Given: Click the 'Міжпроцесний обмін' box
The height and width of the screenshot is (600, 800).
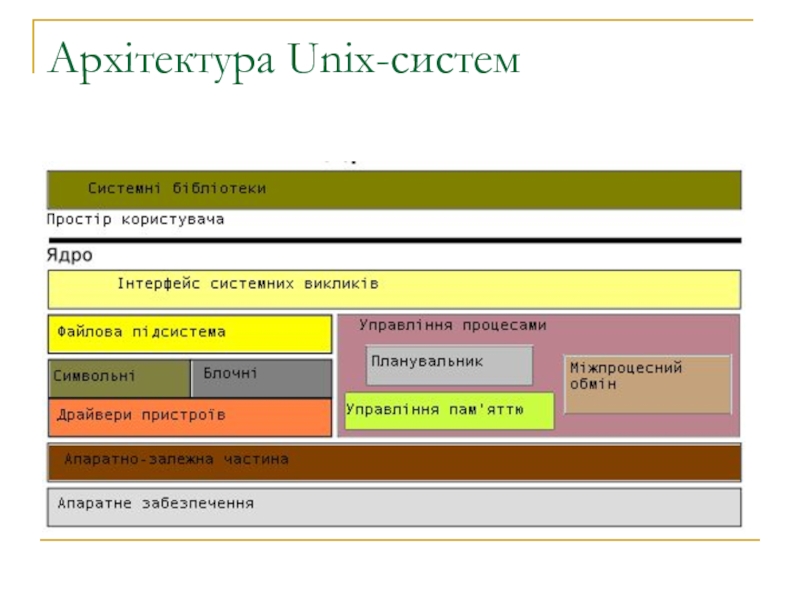Looking at the screenshot, I should pyautogui.click(x=647, y=384).
